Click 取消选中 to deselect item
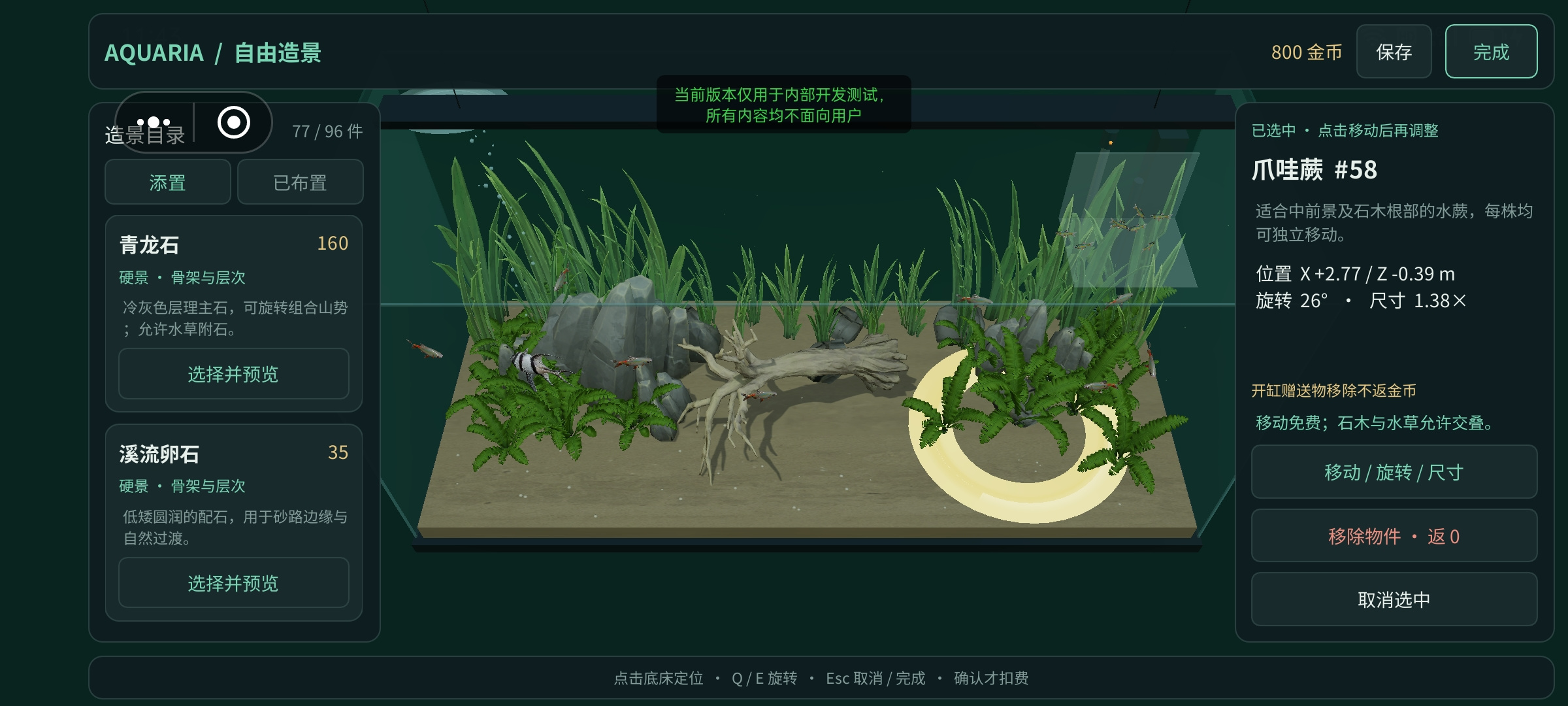This screenshot has width=1568, height=706. pos(1394,599)
